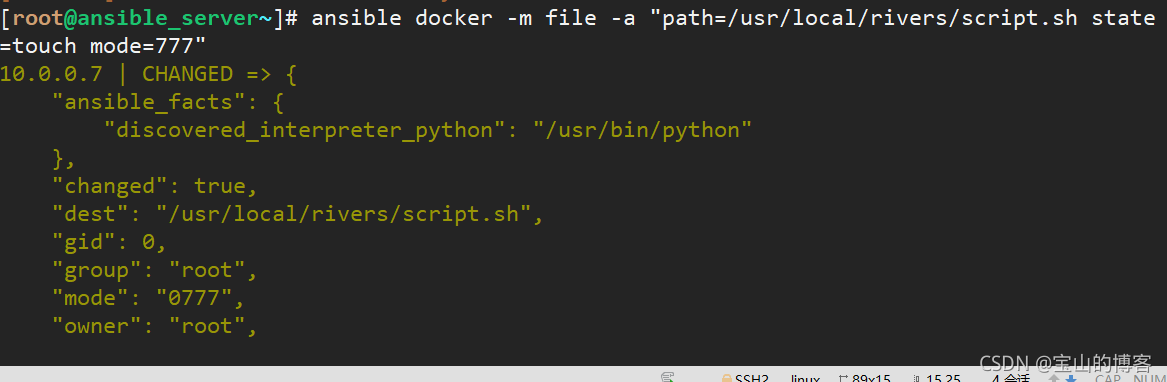1167x382 pixels.
Task: Click the blue down arrow in status bar
Action: 1071,378
